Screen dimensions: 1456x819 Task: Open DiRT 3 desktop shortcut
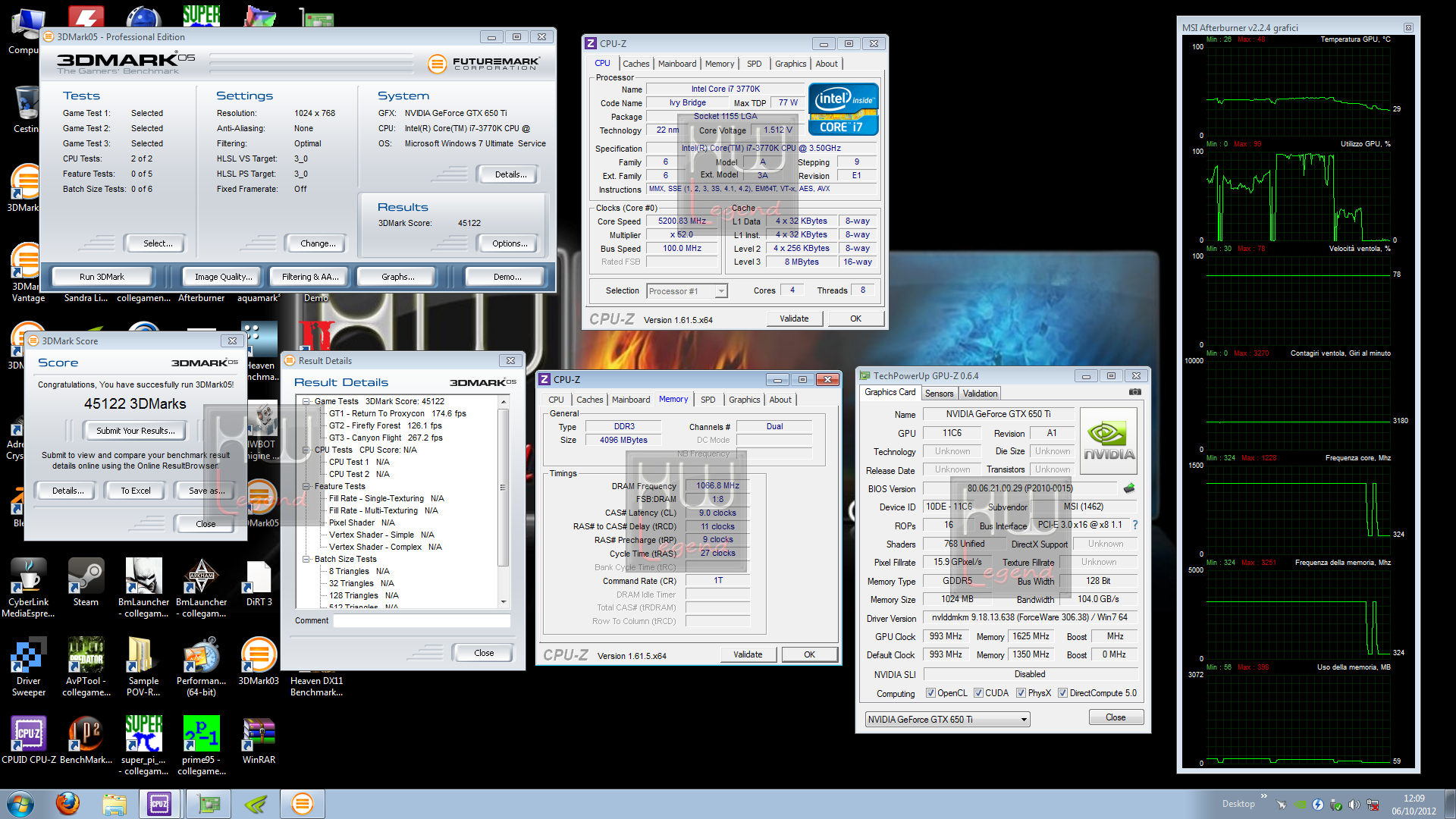(259, 582)
